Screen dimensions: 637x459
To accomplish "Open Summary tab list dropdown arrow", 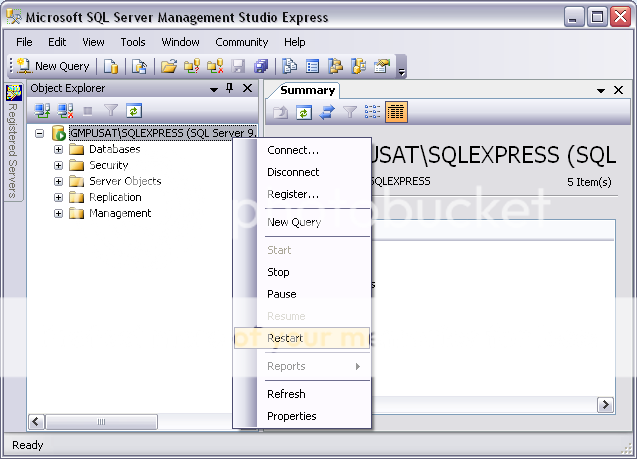I will [x=601, y=91].
